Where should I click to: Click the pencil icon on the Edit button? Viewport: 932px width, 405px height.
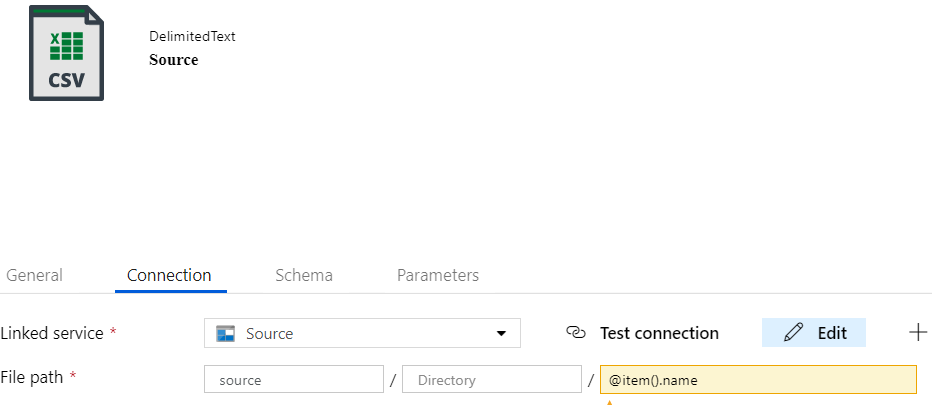coord(794,332)
